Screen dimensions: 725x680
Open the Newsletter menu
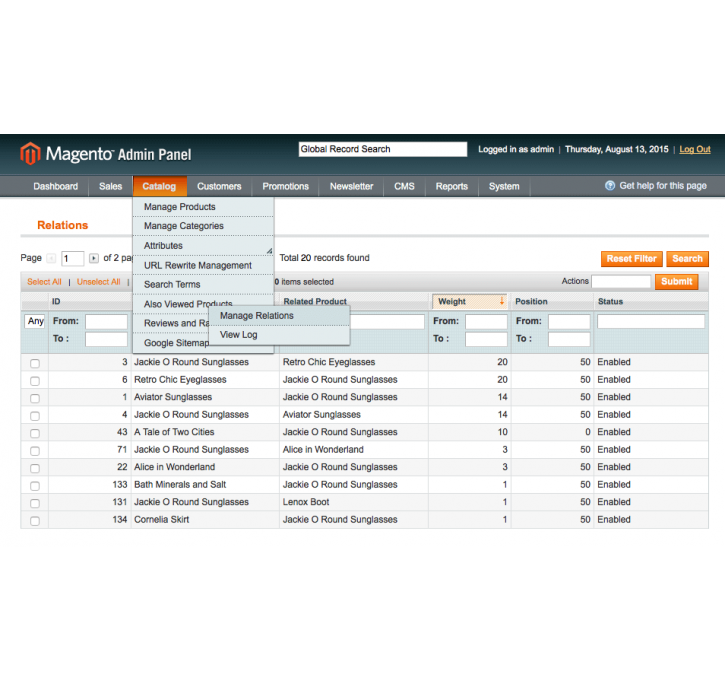pyautogui.click(x=351, y=186)
